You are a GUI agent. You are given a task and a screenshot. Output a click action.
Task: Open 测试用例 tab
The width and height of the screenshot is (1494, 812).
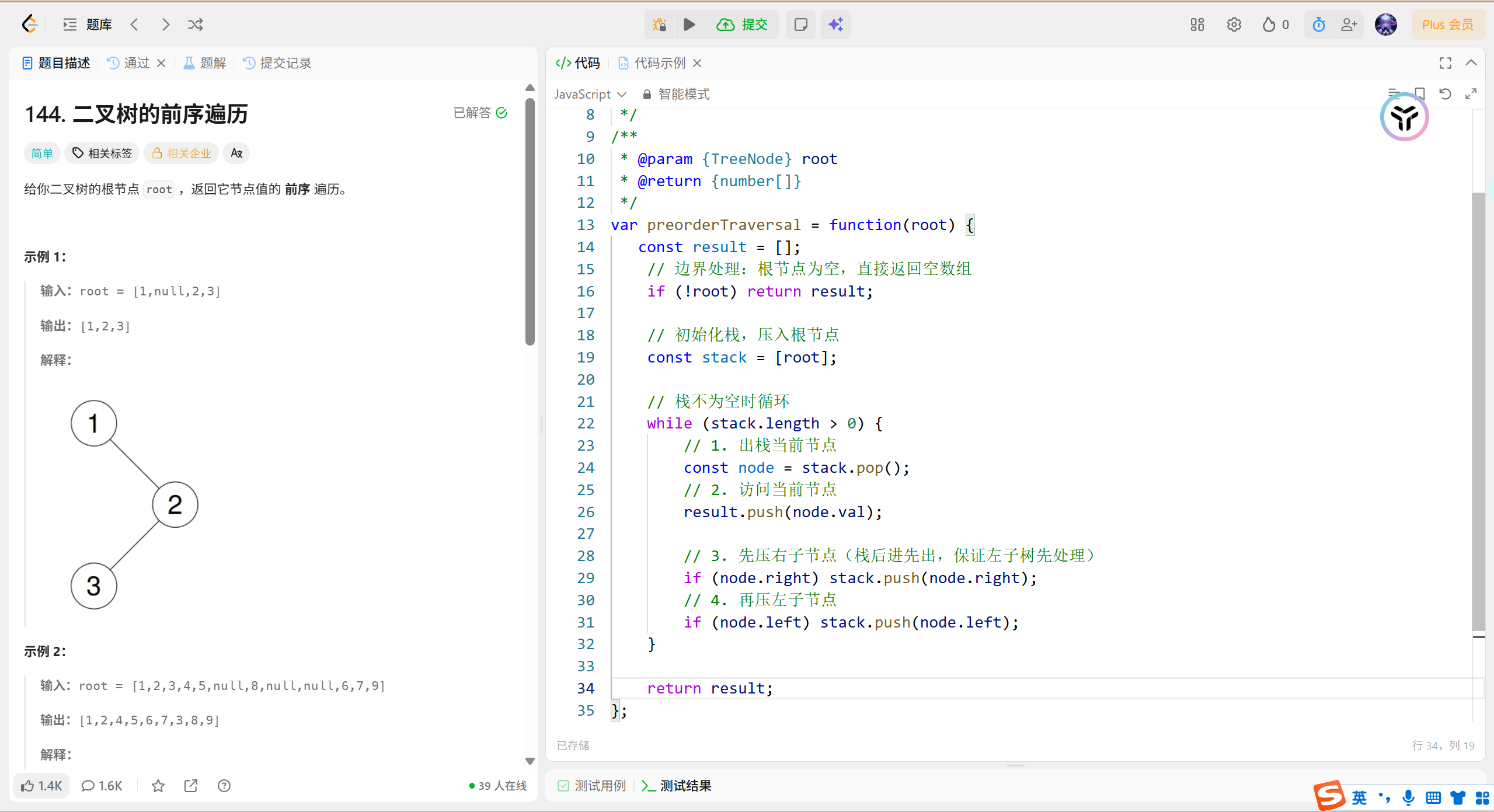click(592, 786)
